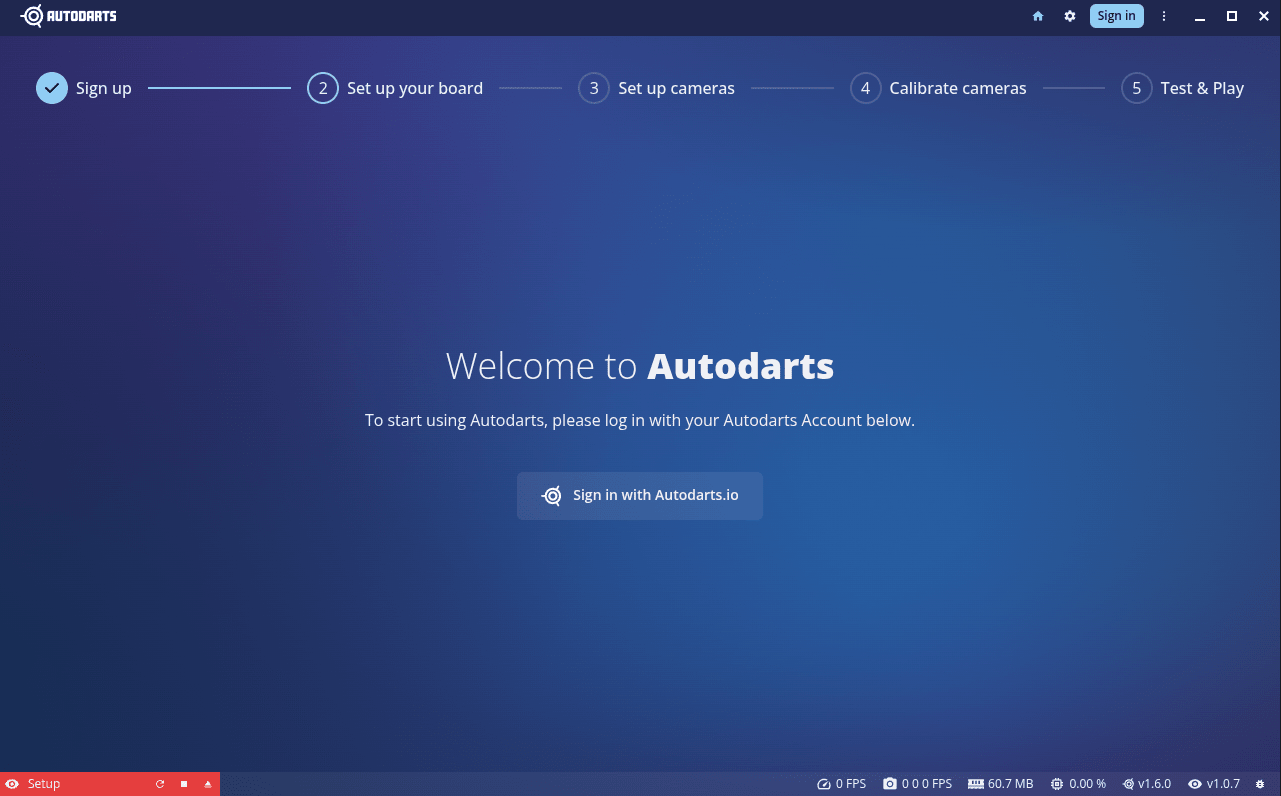Click the memory chip icon
Screen dimensions: 1281x796
click(x=976, y=784)
